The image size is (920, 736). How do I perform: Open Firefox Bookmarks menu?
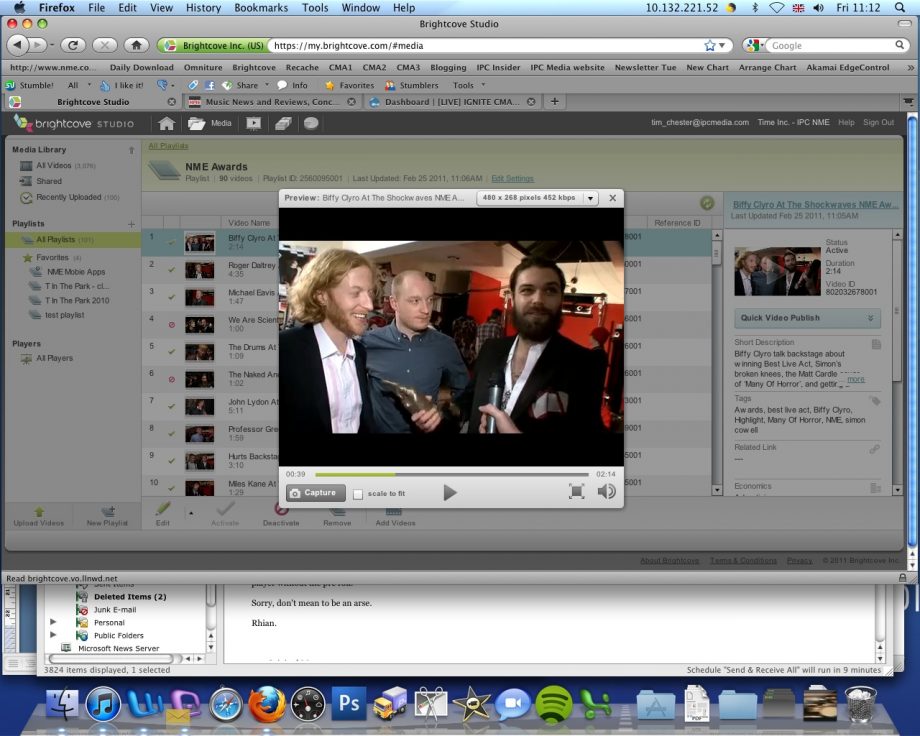tap(261, 8)
